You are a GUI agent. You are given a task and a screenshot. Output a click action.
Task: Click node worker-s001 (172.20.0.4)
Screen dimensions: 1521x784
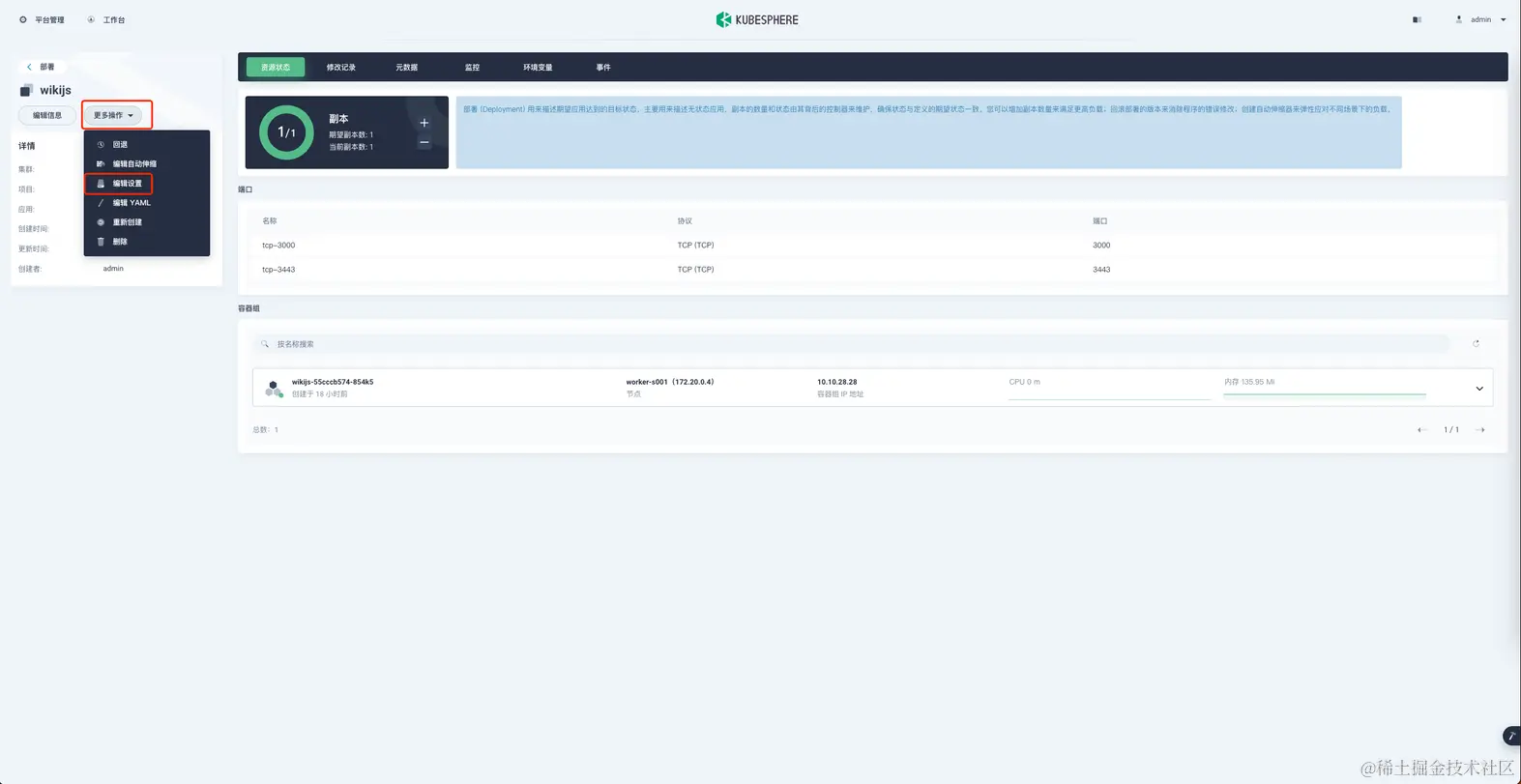pyautogui.click(x=670, y=382)
